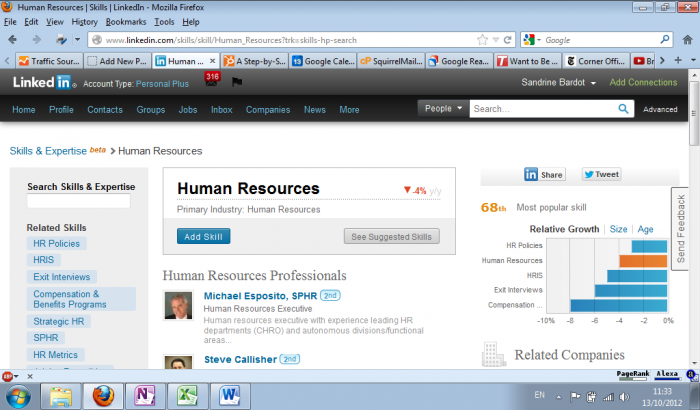Click the LinkedIn logo
The width and height of the screenshot is (700, 410).
[x=44, y=82]
